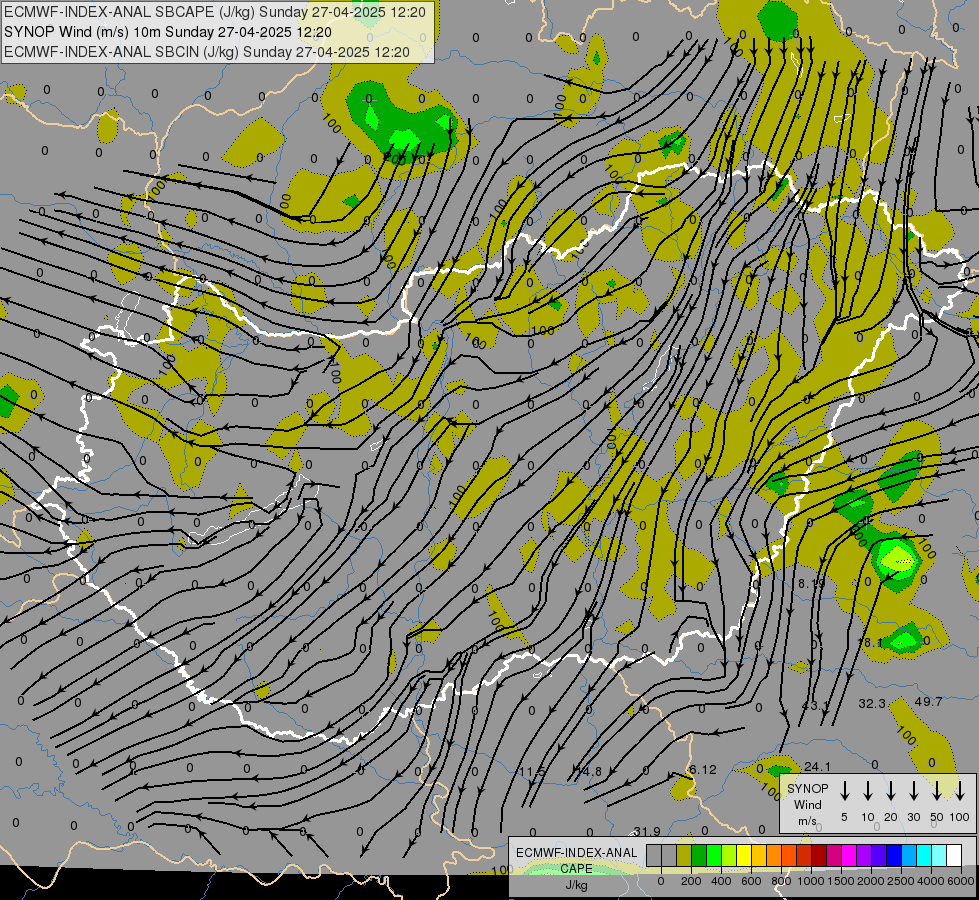This screenshot has height=900, width=979.
Task: Pick the dark green CAPE legend swatch
Action: (x=699, y=855)
